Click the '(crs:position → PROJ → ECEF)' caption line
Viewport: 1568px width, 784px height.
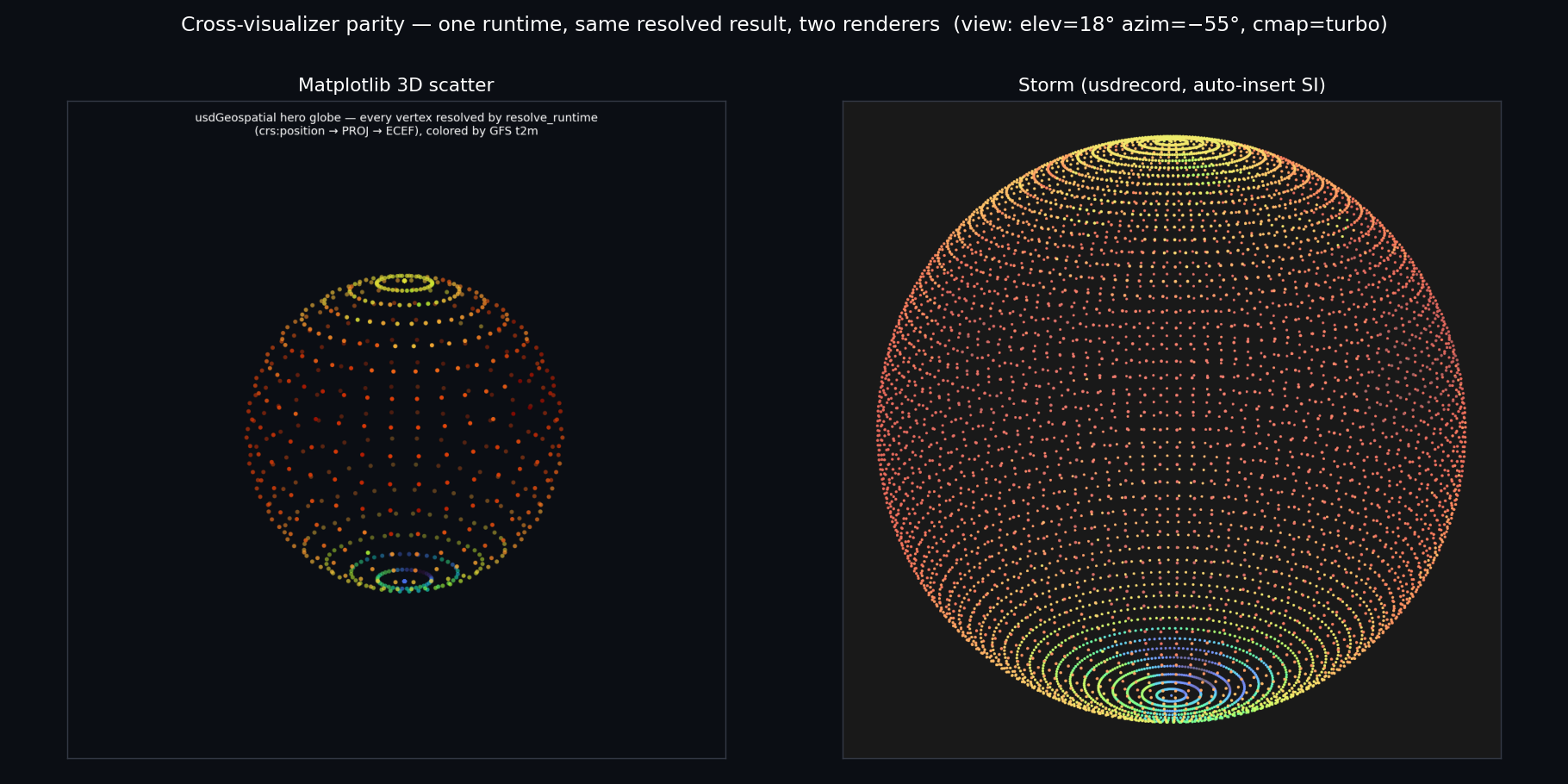pyautogui.click(x=396, y=131)
